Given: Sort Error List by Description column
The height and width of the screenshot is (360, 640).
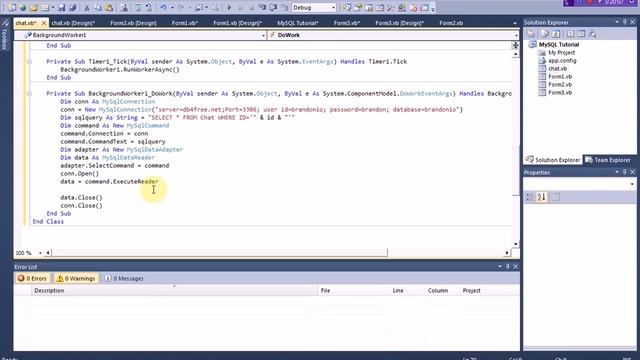Looking at the screenshot, I should 174,291.
